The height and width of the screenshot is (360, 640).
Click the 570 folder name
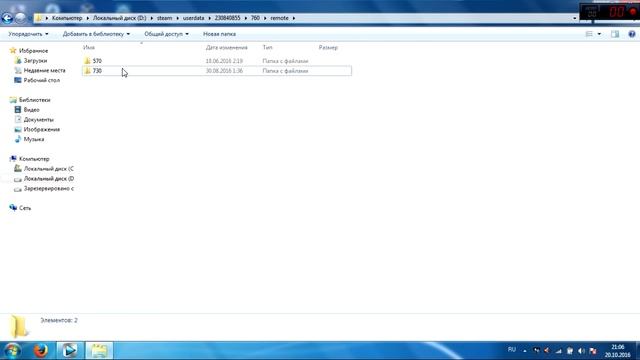click(x=97, y=61)
